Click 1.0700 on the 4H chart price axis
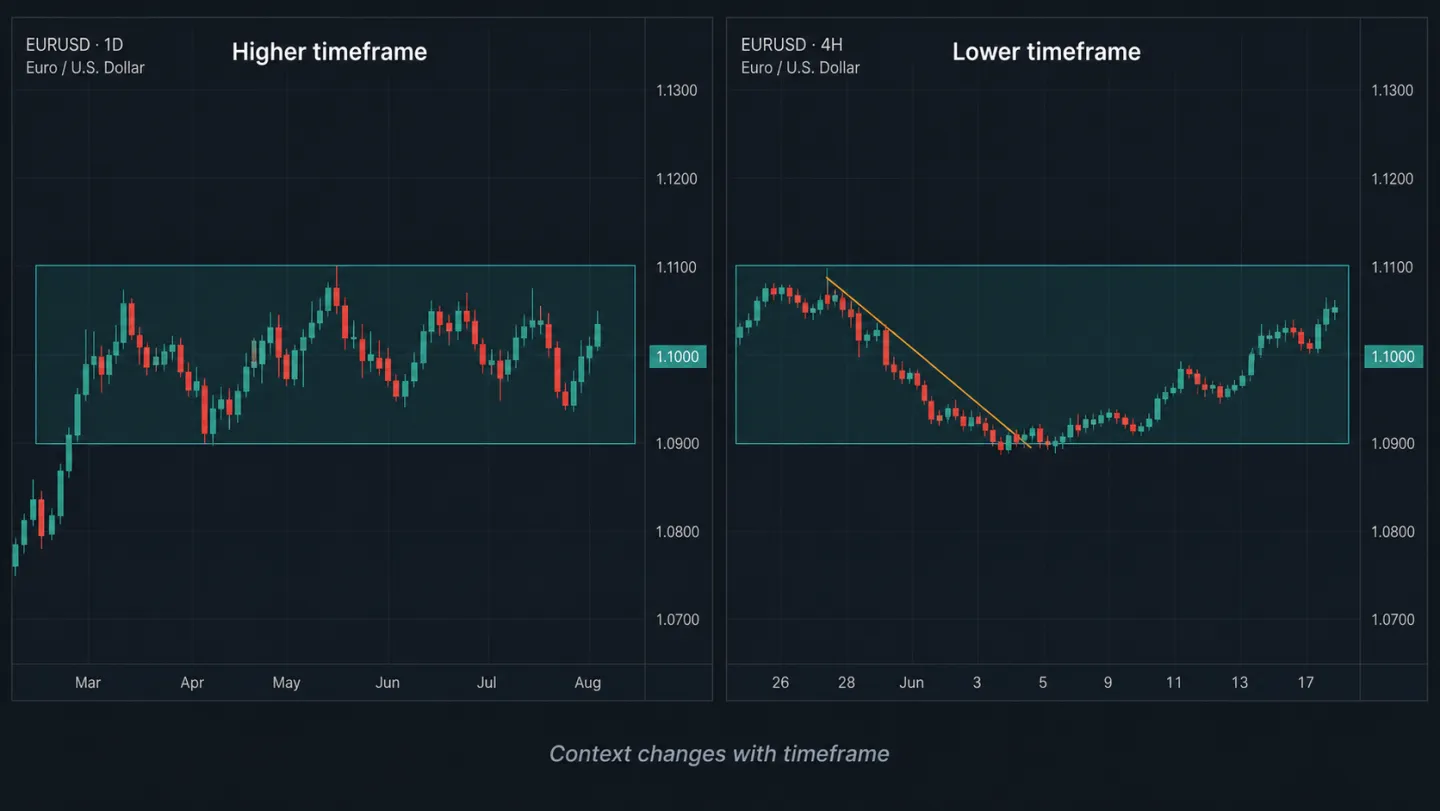 [1393, 619]
